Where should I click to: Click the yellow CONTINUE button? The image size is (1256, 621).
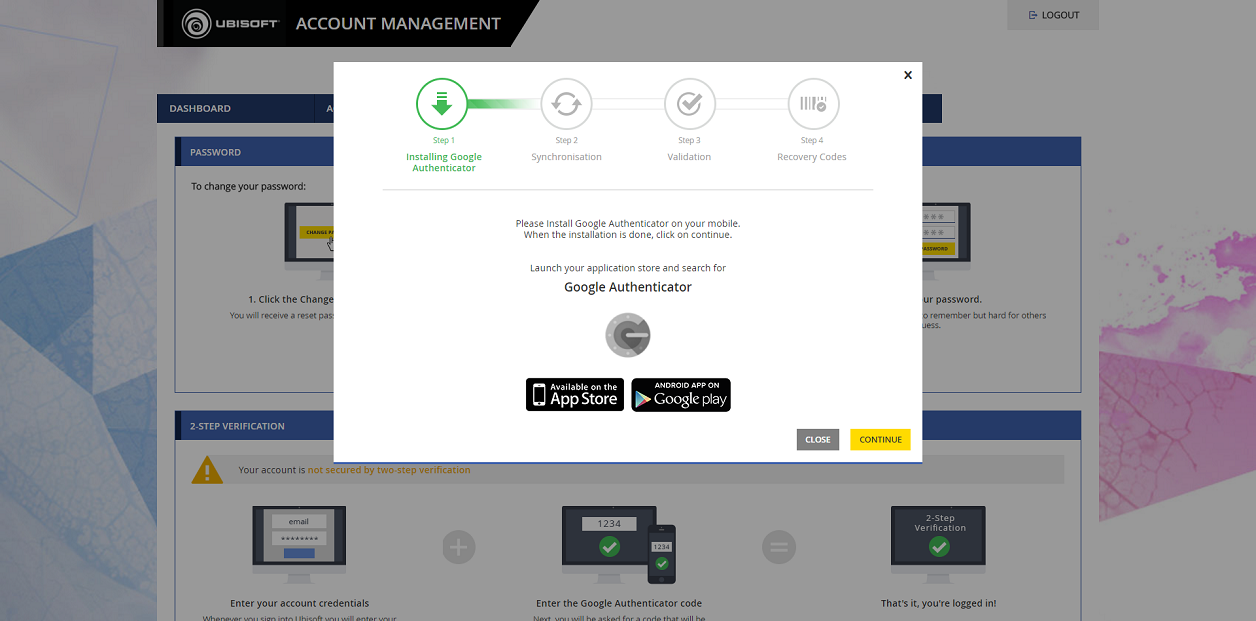tap(880, 440)
